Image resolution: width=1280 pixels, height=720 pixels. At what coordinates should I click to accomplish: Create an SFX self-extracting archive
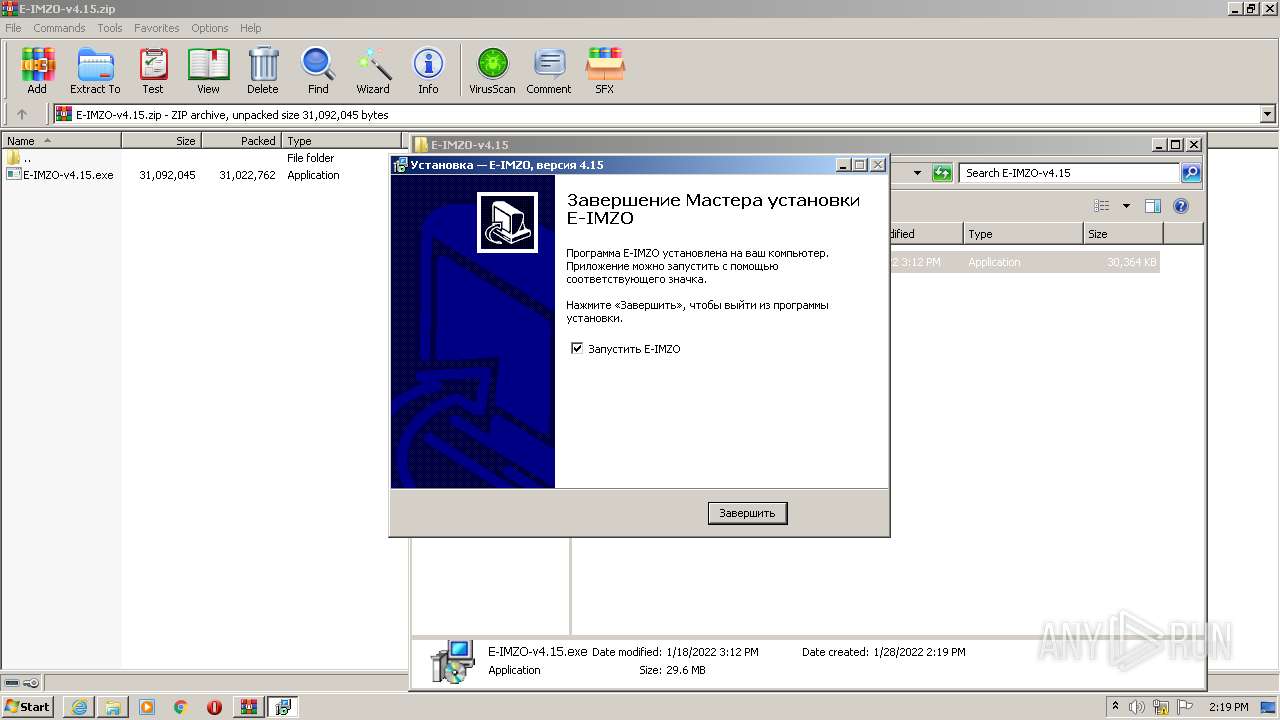point(605,71)
